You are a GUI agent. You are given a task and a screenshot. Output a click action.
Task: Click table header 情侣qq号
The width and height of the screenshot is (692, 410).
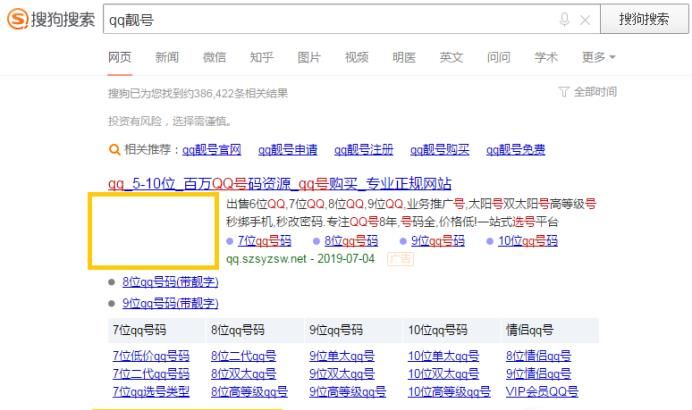point(530,330)
